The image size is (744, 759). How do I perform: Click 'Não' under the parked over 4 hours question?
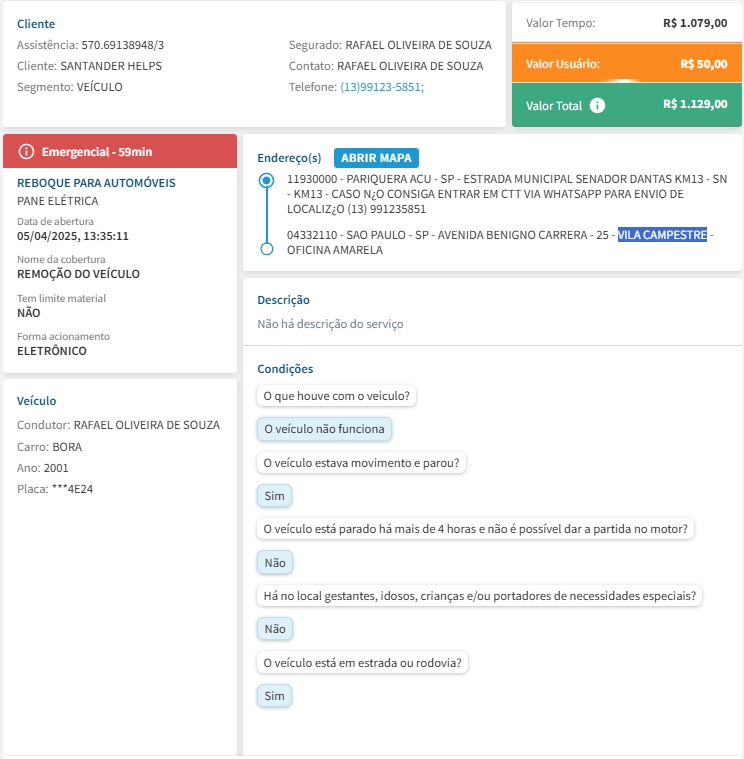pos(274,563)
